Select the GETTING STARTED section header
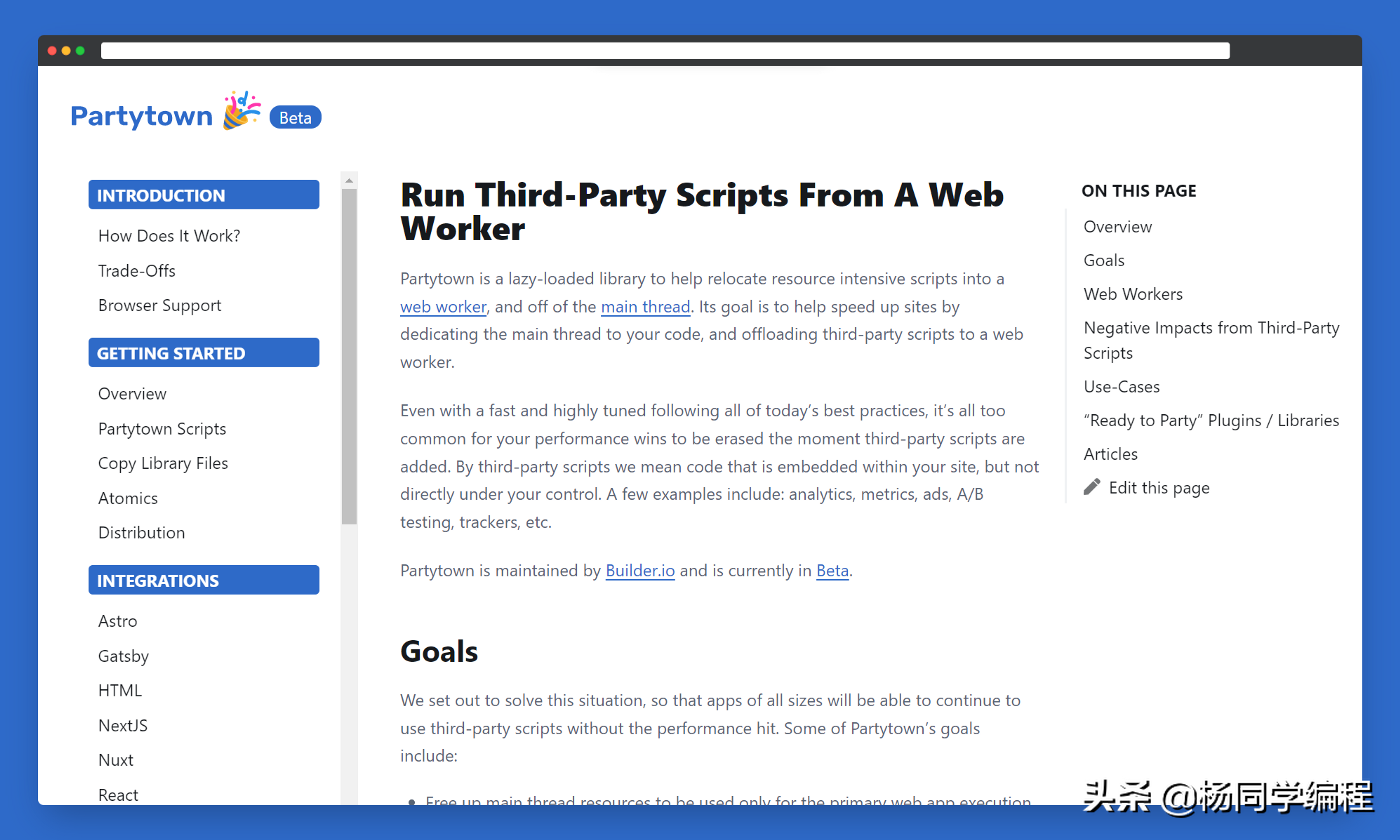Screen dimensions: 1400x840 pyautogui.click(x=204, y=353)
